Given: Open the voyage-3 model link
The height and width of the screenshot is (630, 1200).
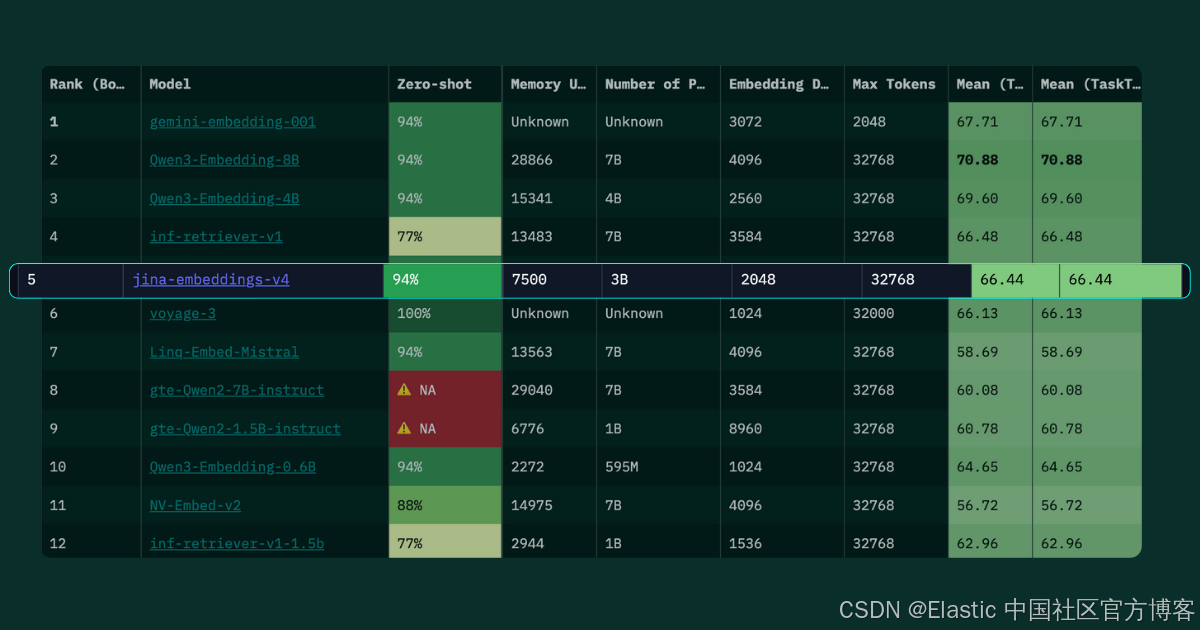Looking at the screenshot, I should tap(183, 313).
